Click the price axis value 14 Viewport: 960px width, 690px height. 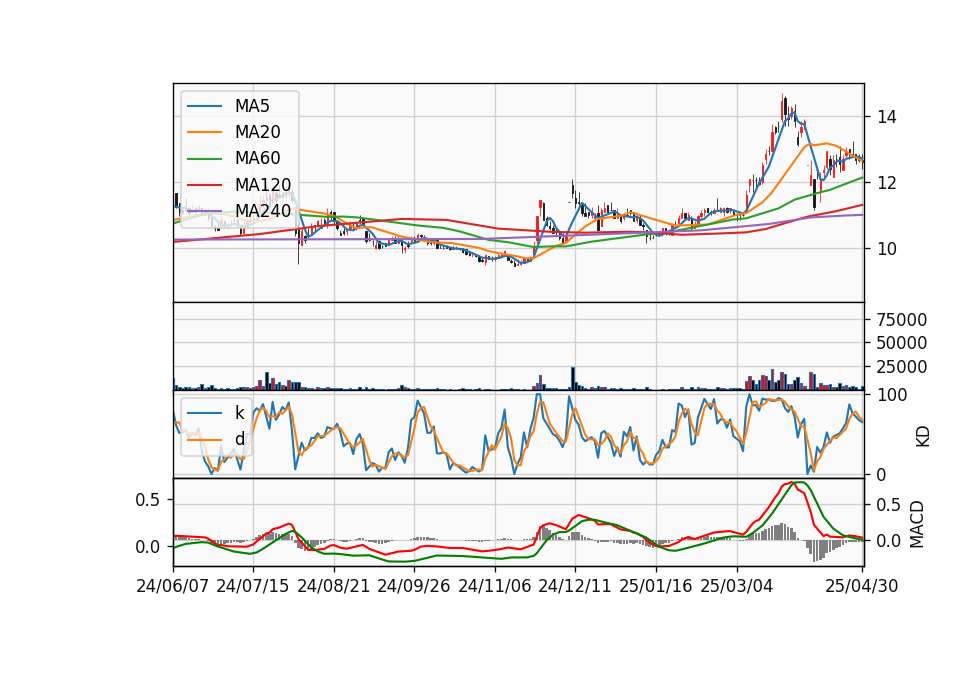(887, 117)
